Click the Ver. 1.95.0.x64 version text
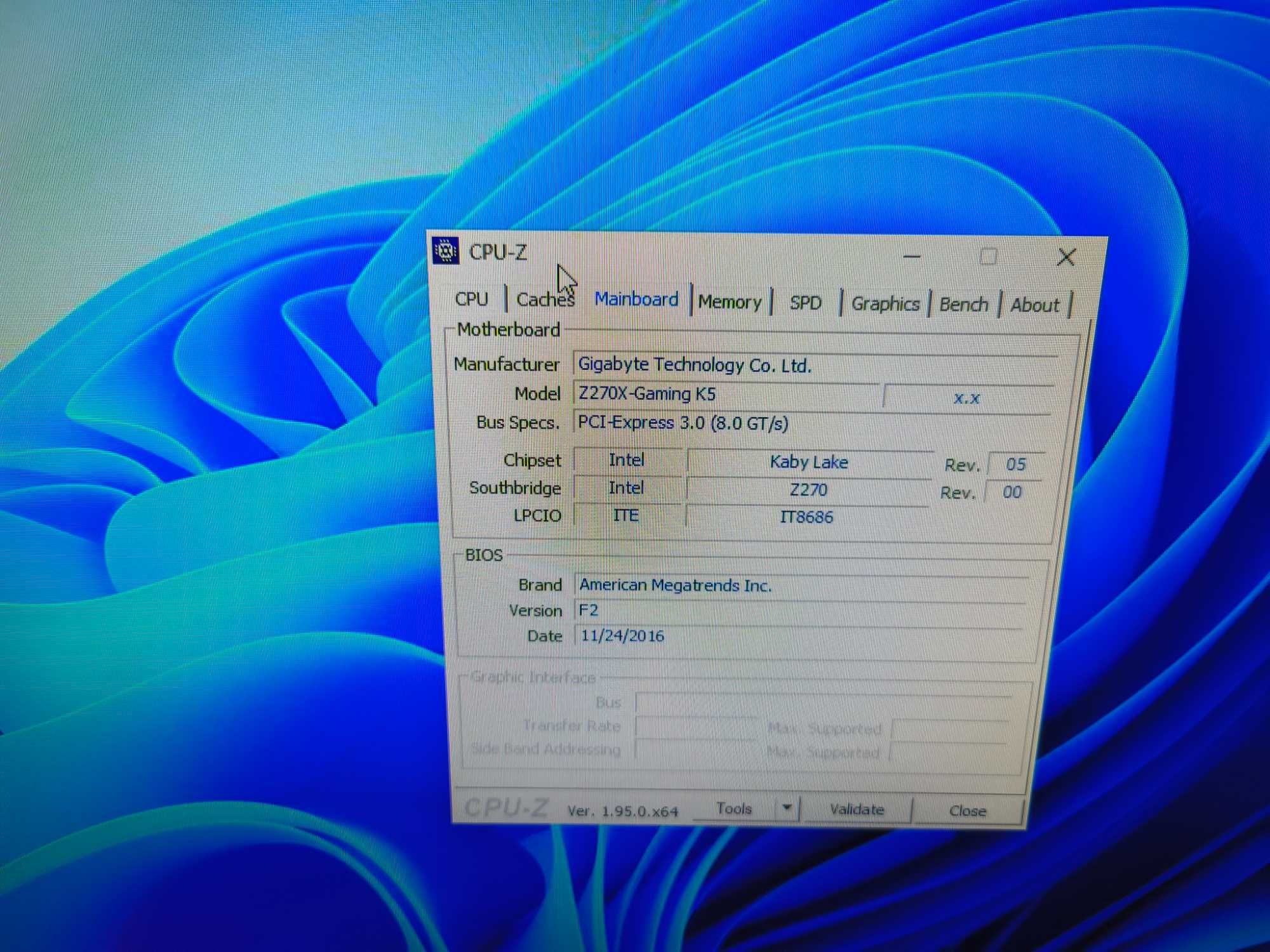 (x=623, y=811)
